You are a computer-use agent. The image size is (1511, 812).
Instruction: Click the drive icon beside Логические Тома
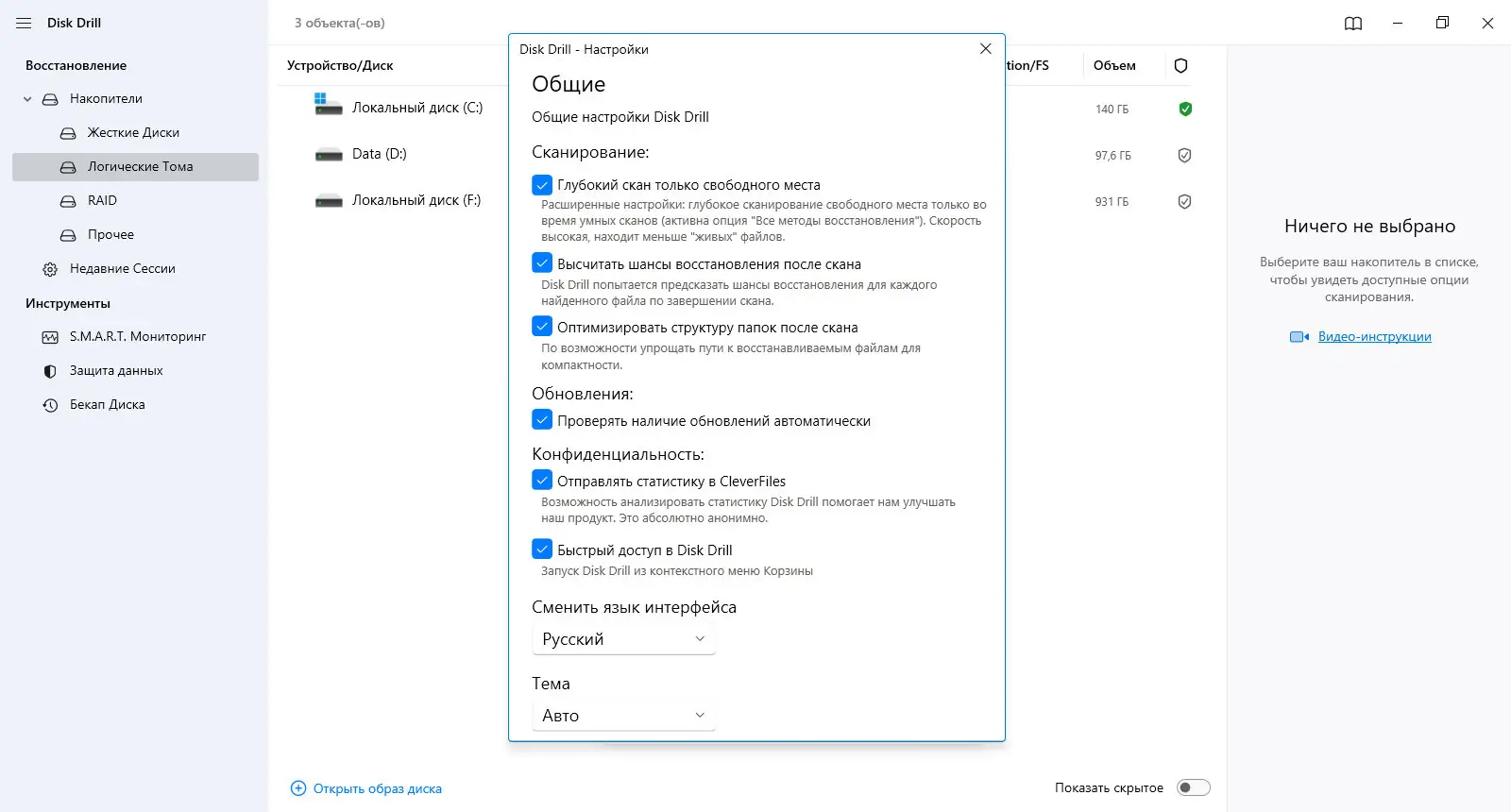[68, 167]
